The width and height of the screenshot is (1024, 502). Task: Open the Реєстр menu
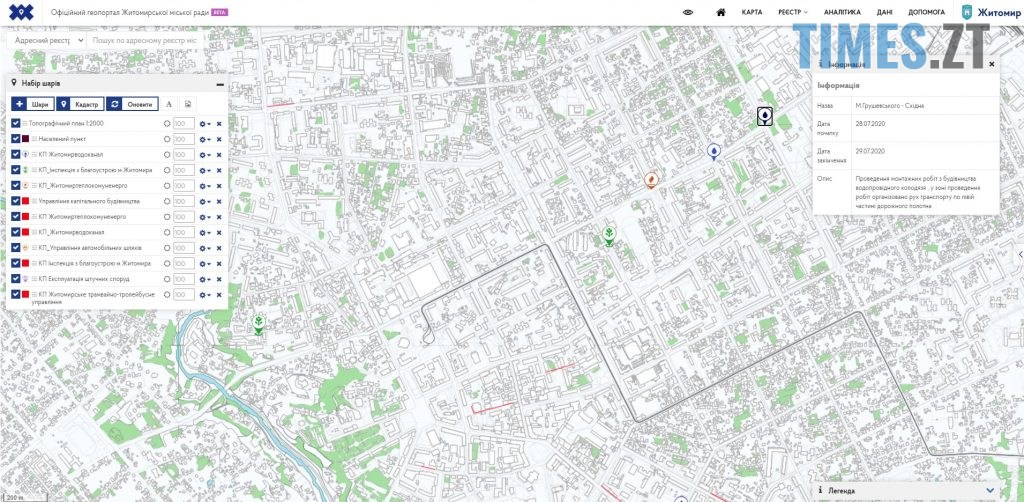click(x=792, y=12)
